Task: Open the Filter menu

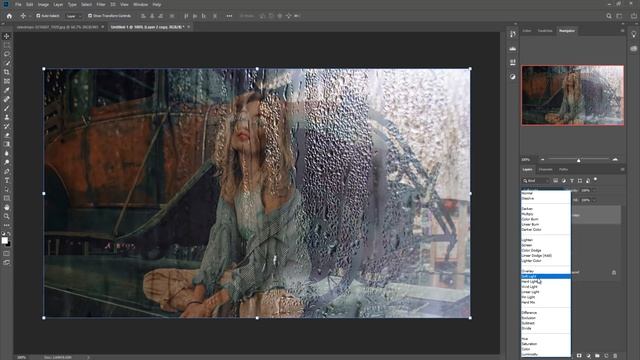Action: 101,4
